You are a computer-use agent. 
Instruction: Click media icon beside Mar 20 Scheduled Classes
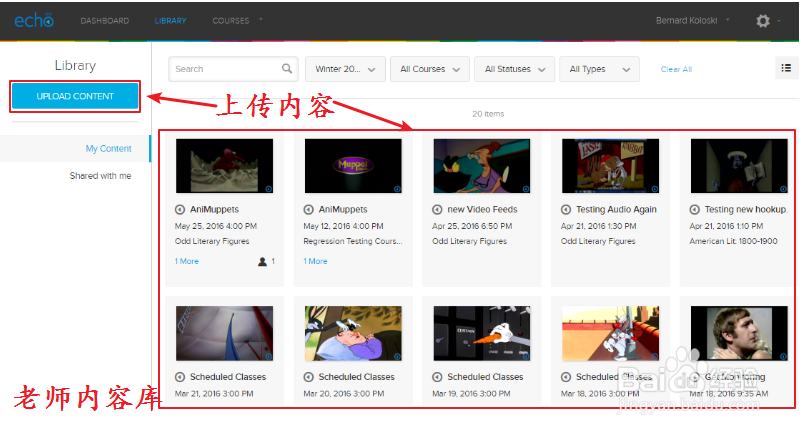click(308, 377)
